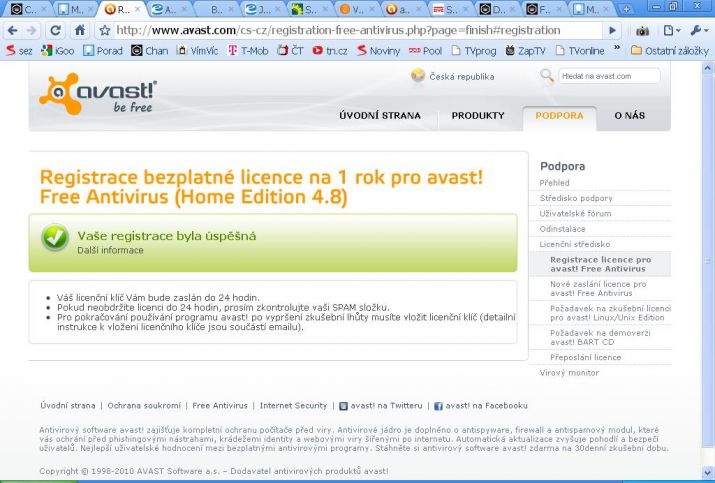Select the Česká republika country link
This screenshot has width=715, height=483.
pos(461,77)
